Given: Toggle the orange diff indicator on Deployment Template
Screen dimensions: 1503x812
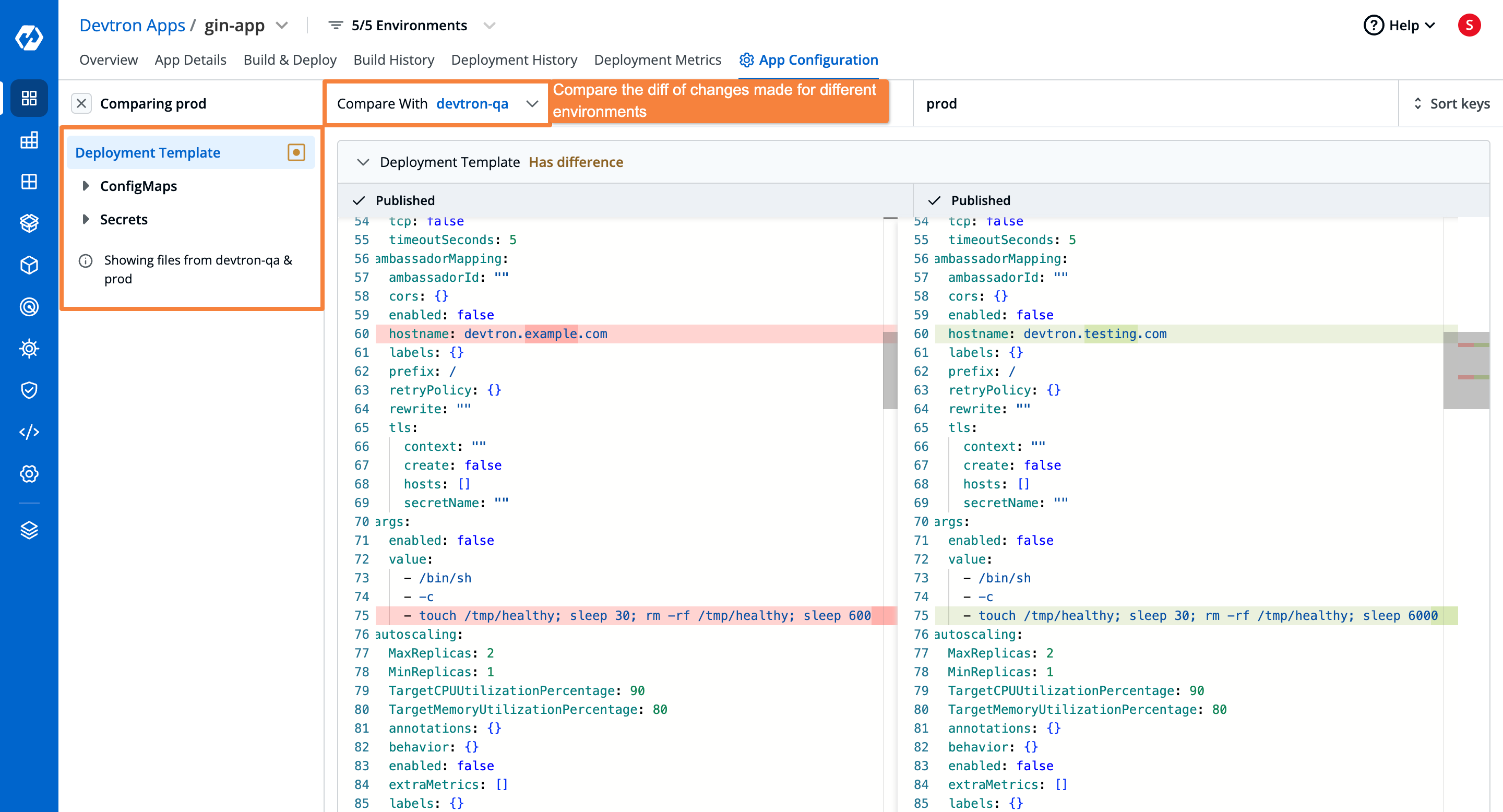Looking at the screenshot, I should coord(296,152).
